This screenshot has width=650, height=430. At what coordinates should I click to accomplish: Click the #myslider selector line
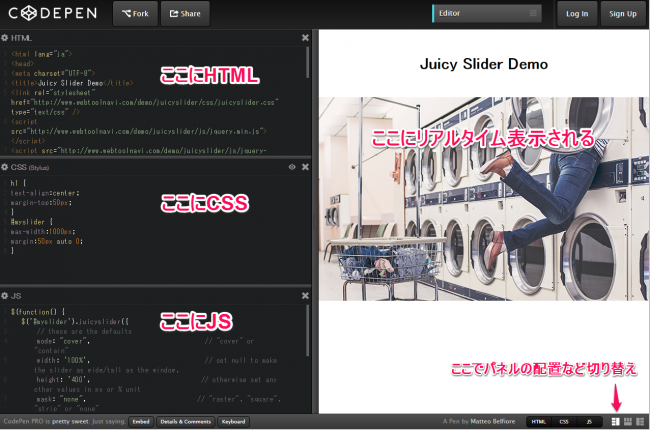(x=32, y=222)
